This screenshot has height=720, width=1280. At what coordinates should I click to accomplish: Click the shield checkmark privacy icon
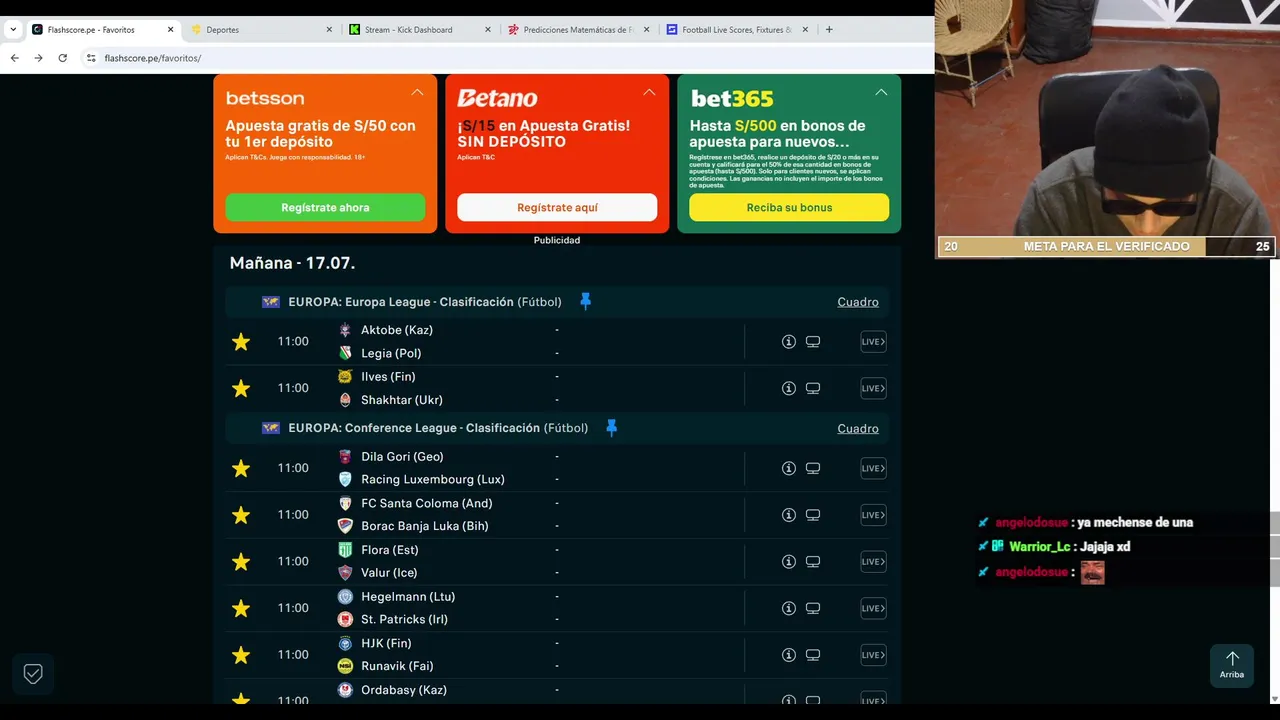[x=33, y=674]
